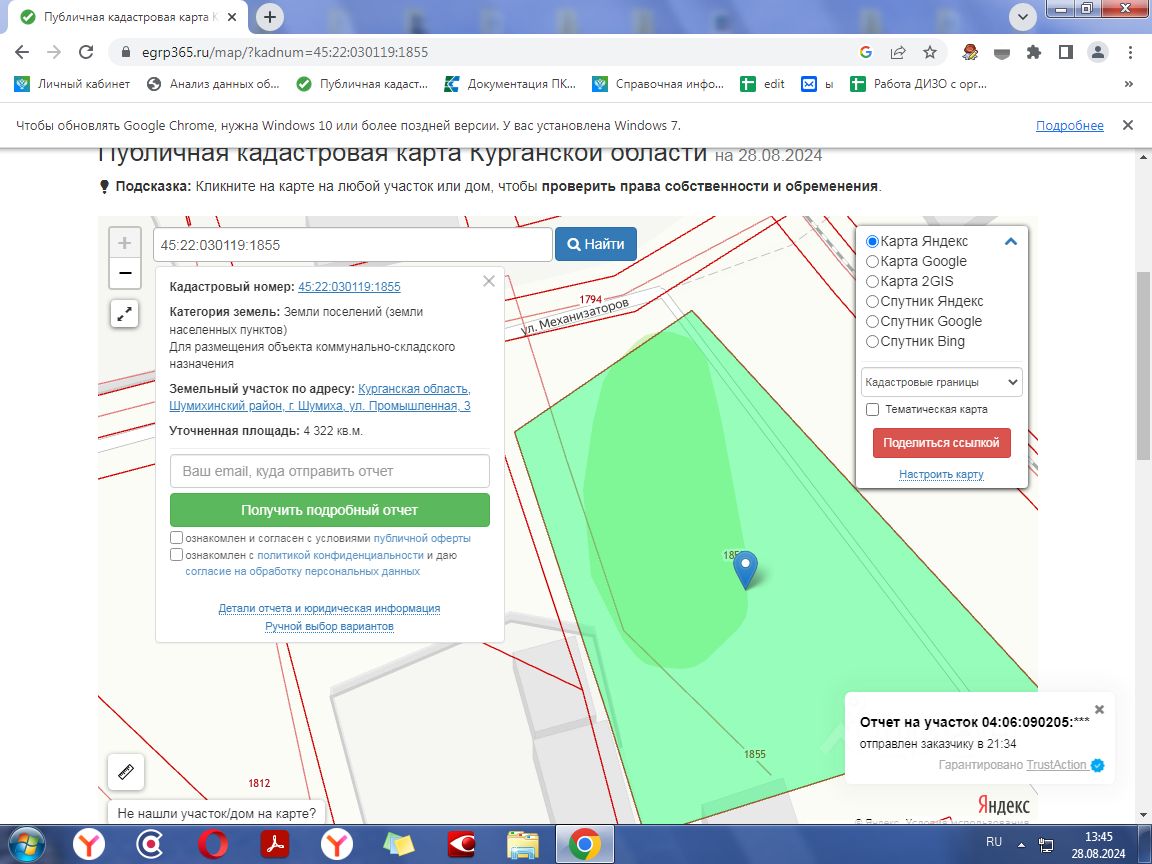
Task: Accept the публичной оферты terms checkbox
Action: pyautogui.click(x=176, y=538)
